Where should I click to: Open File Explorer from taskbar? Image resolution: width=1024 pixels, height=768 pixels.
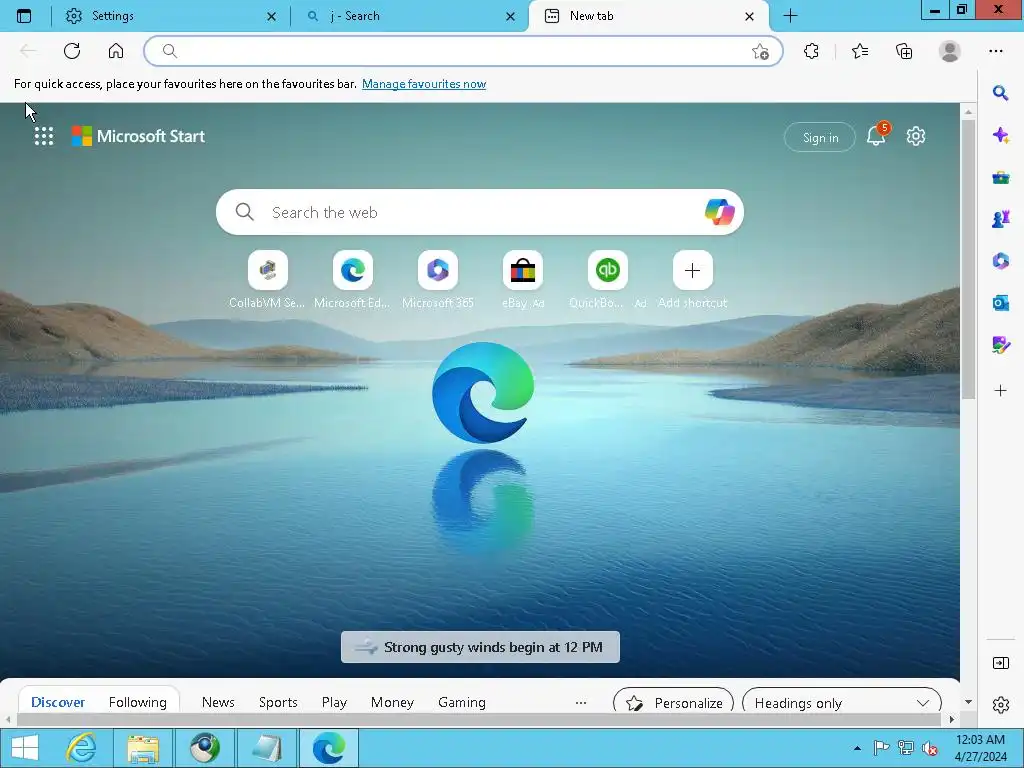(x=143, y=748)
